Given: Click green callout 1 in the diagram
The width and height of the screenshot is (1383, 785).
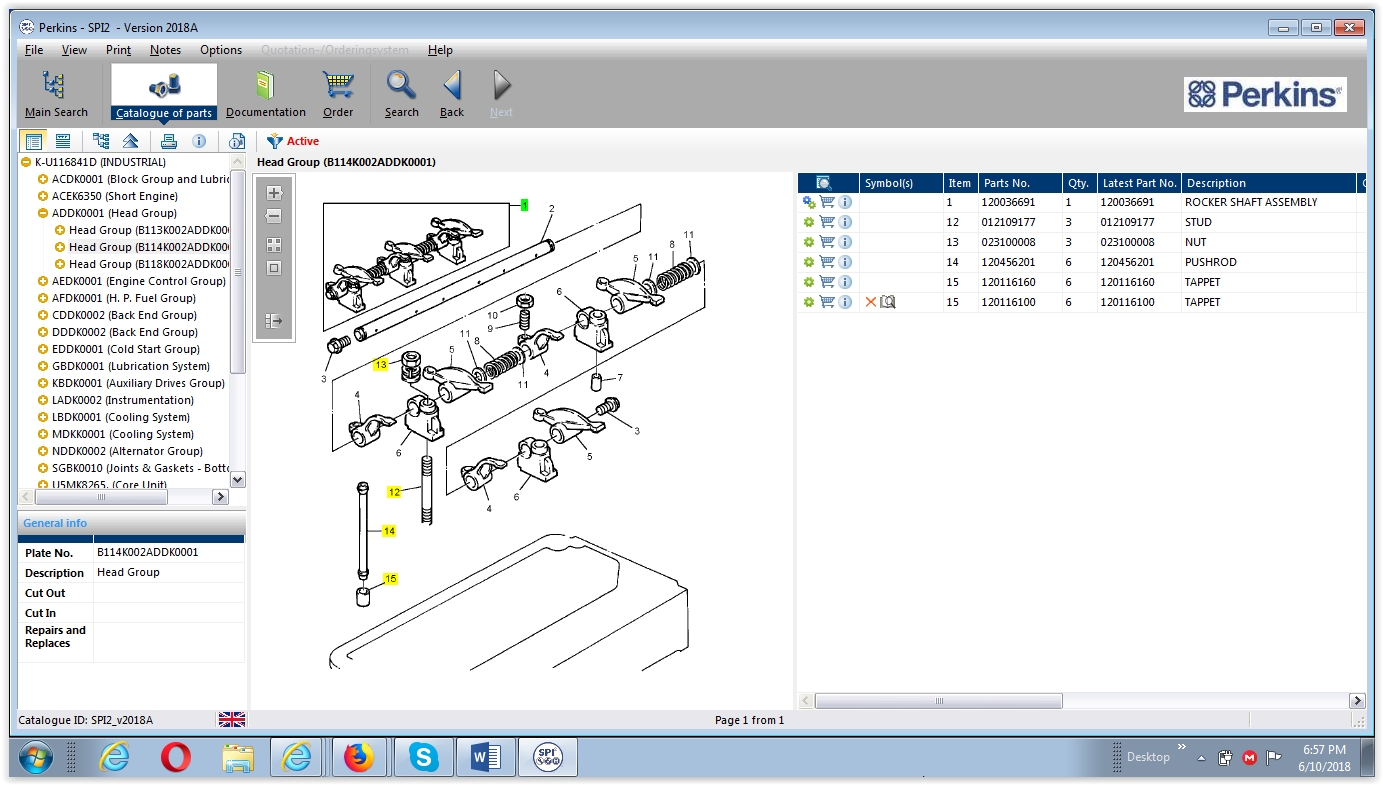Looking at the screenshot, I should point(524,205).
